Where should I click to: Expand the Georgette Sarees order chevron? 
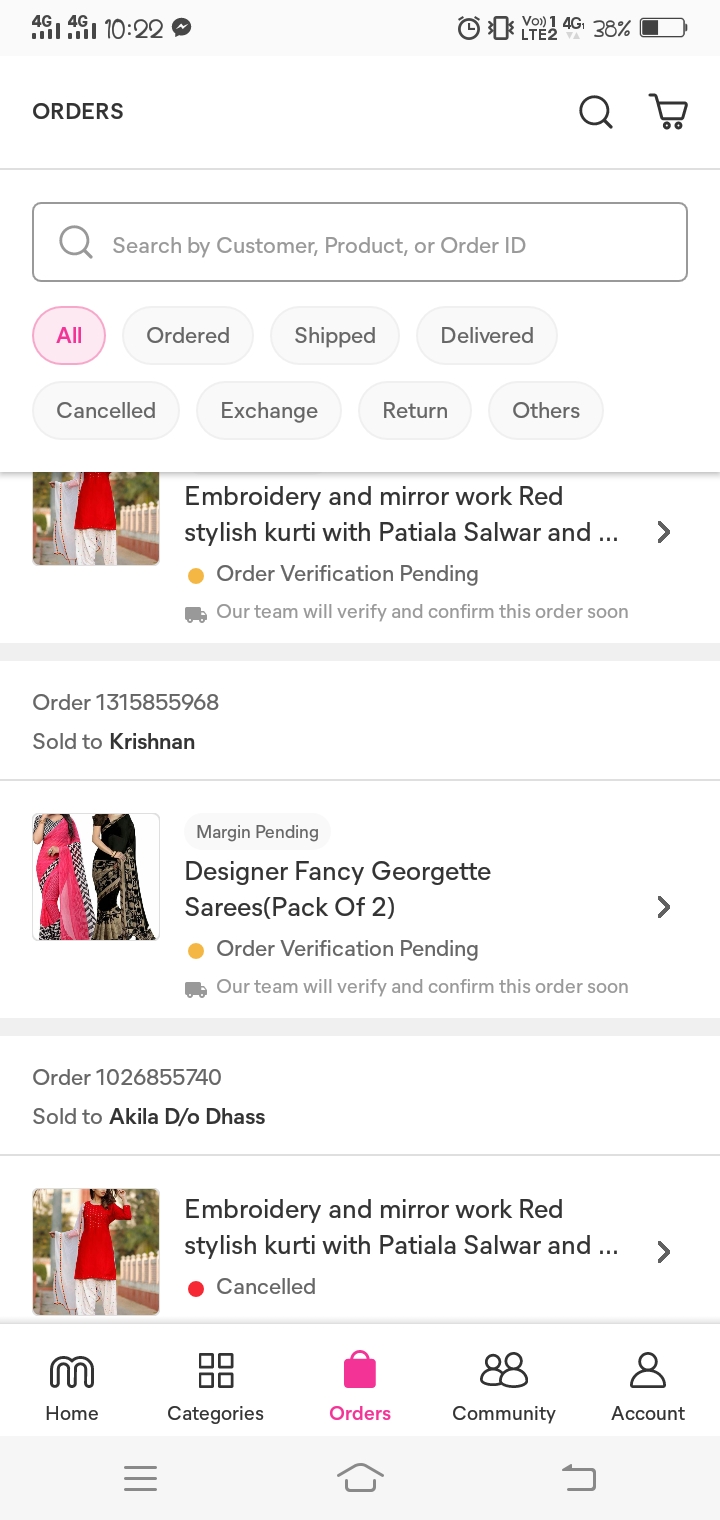tap(663, 907)
